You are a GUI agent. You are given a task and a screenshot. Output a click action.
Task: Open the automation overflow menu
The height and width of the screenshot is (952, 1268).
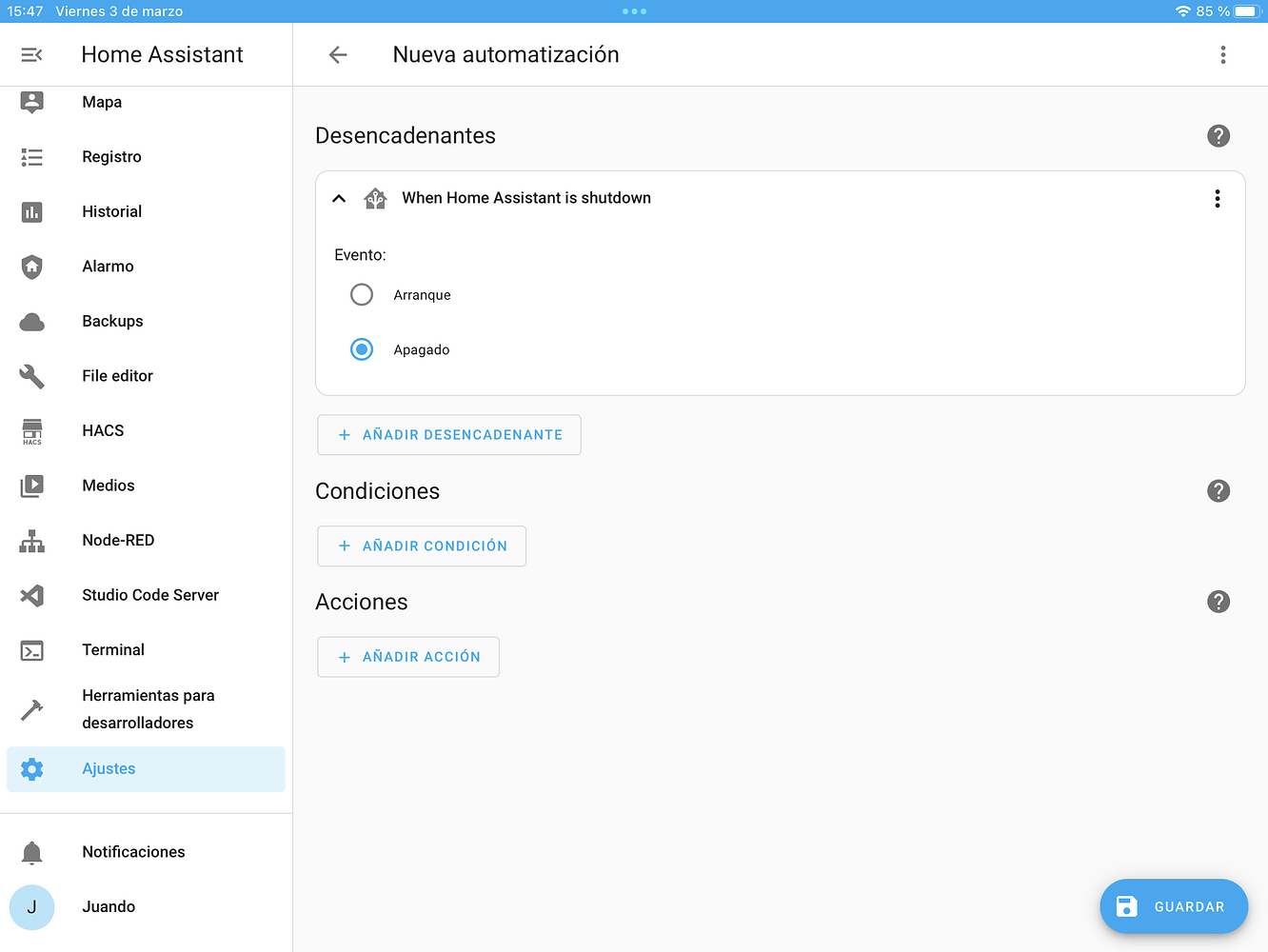tap(1223, 54)
